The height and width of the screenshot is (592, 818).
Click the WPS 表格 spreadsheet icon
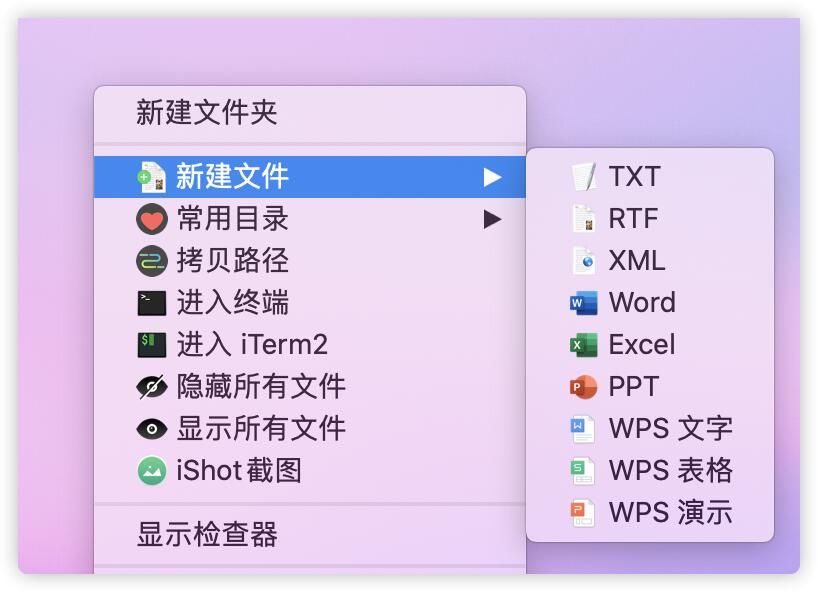[583, 470]
